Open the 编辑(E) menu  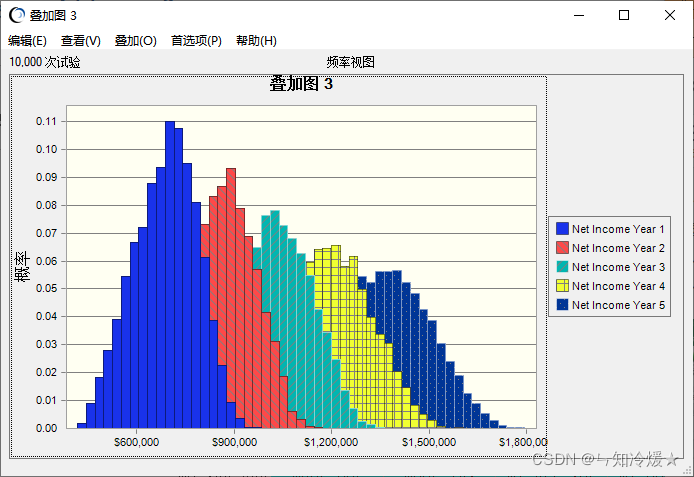pyautogui.click(x=27, y=41)
